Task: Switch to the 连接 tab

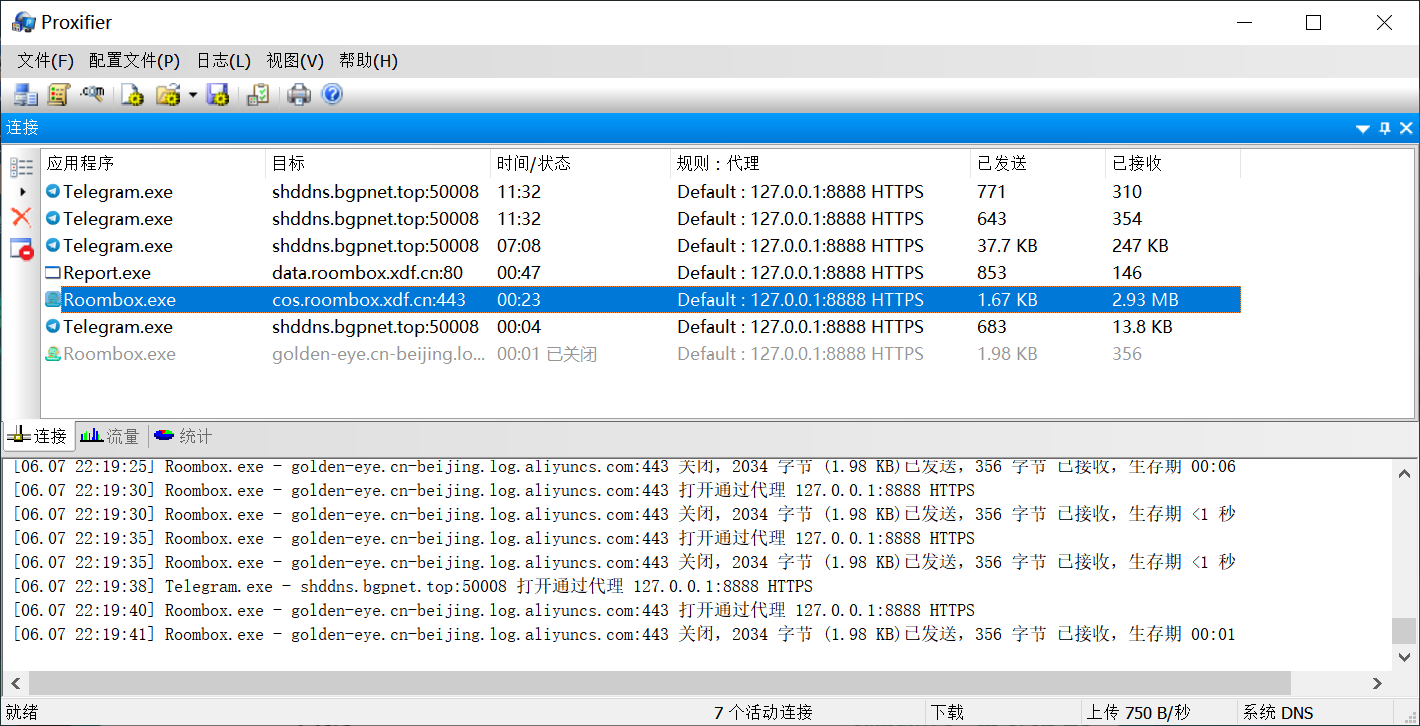Action: pyautogui.click(x=39, y=436)
